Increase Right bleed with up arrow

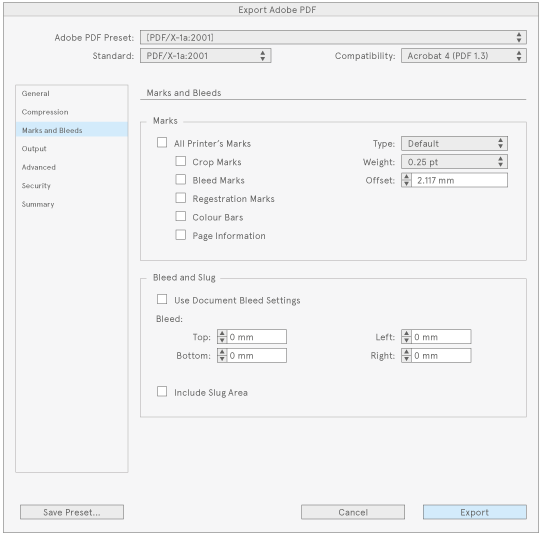(406, 352)
